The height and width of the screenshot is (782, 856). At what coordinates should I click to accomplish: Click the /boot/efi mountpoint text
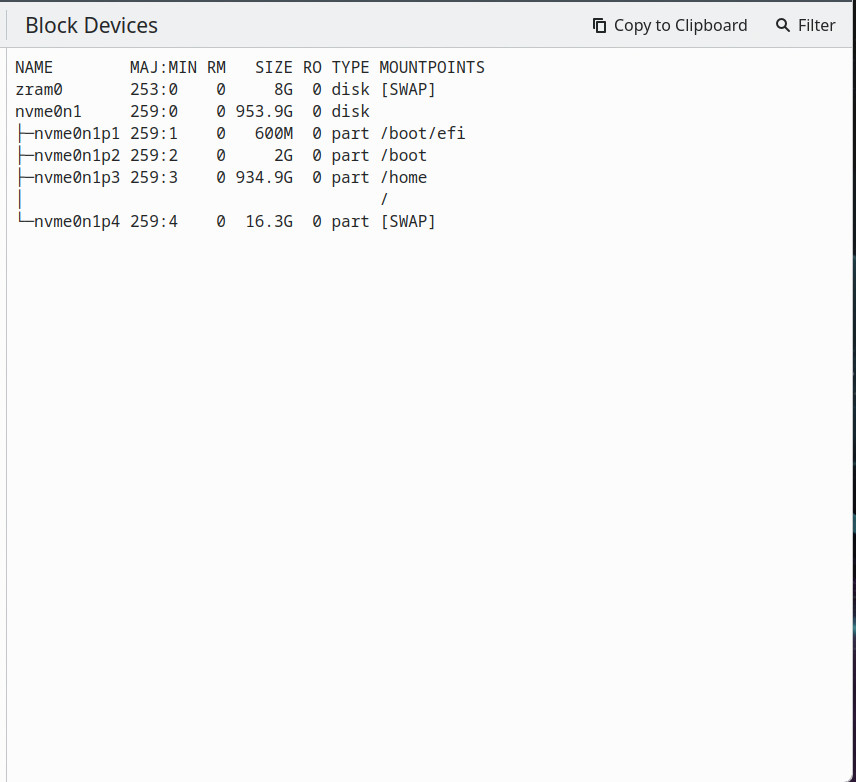coord(423,133)
